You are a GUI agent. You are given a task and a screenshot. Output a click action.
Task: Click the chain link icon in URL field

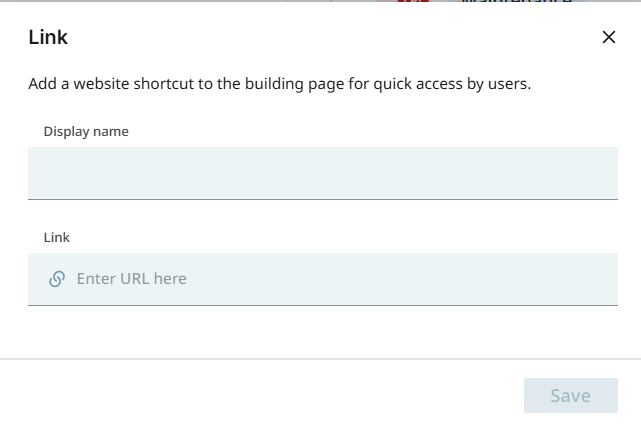point(57,279)
